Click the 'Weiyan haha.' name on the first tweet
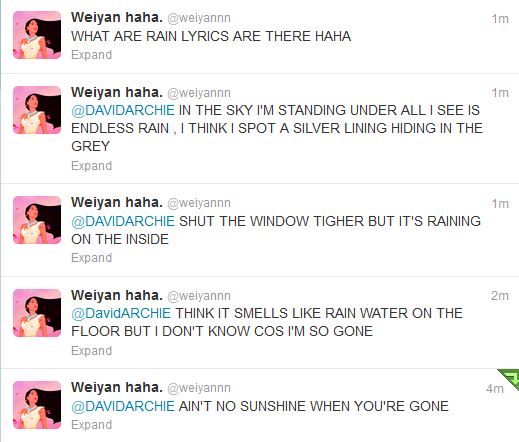The image size is (519, 442). coord(117,17)
